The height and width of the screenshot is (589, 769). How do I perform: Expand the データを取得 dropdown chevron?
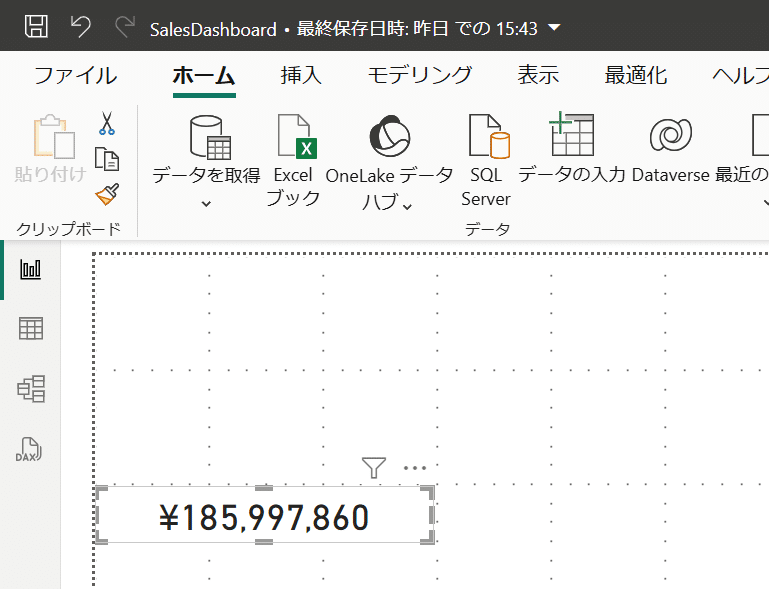206,203
